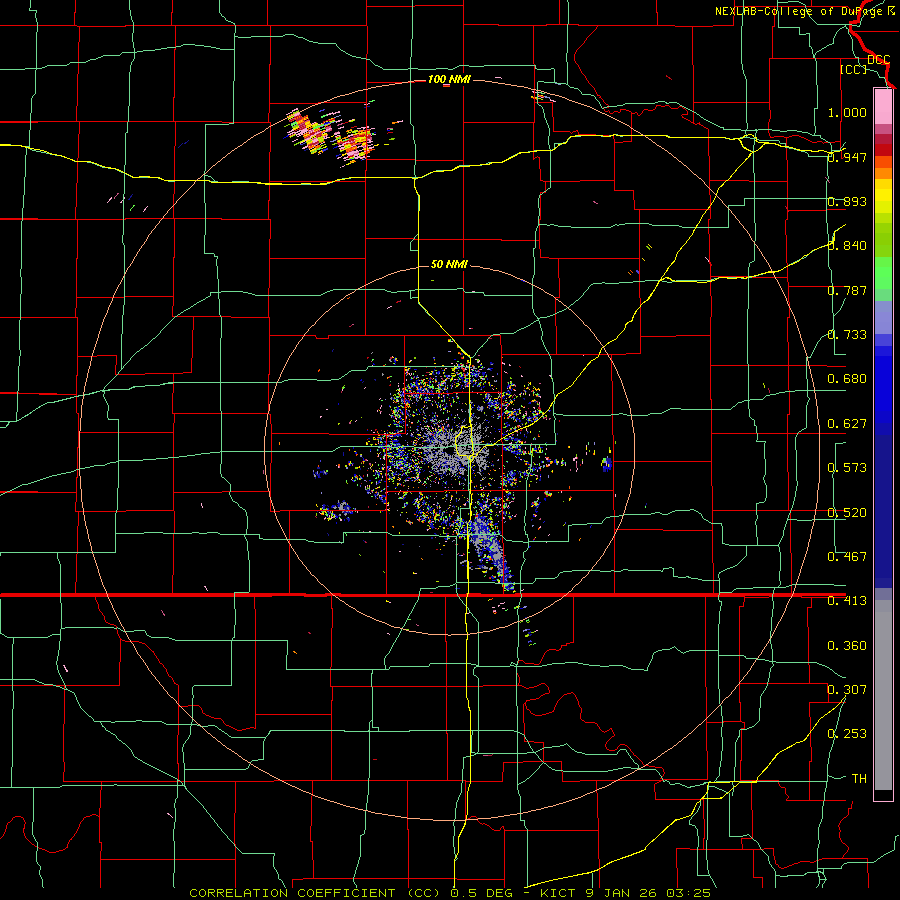Click the 0.627 color scale value
Screen dimensions: 900x900
(x=847, y=424)
